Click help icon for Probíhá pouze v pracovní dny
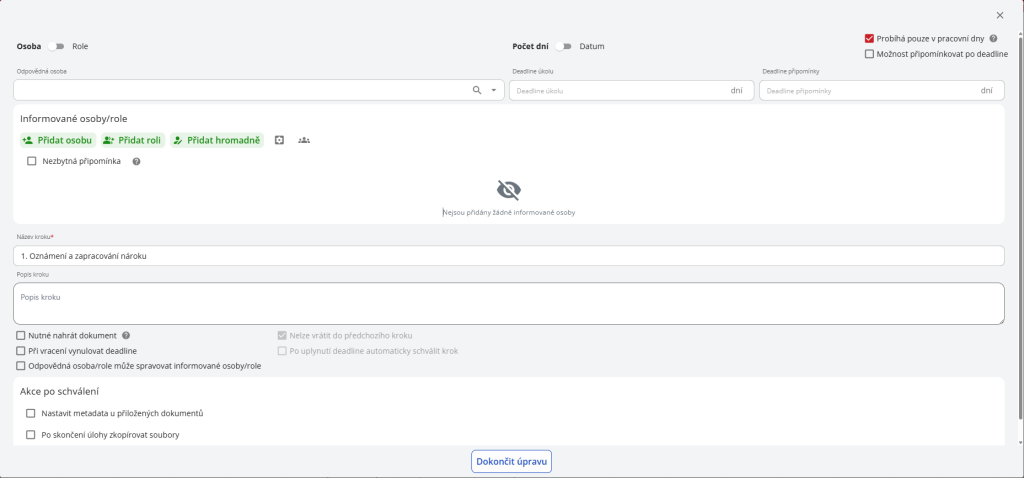The width and height of the screenshot is (1024, 478). click(x=993, y=39)
